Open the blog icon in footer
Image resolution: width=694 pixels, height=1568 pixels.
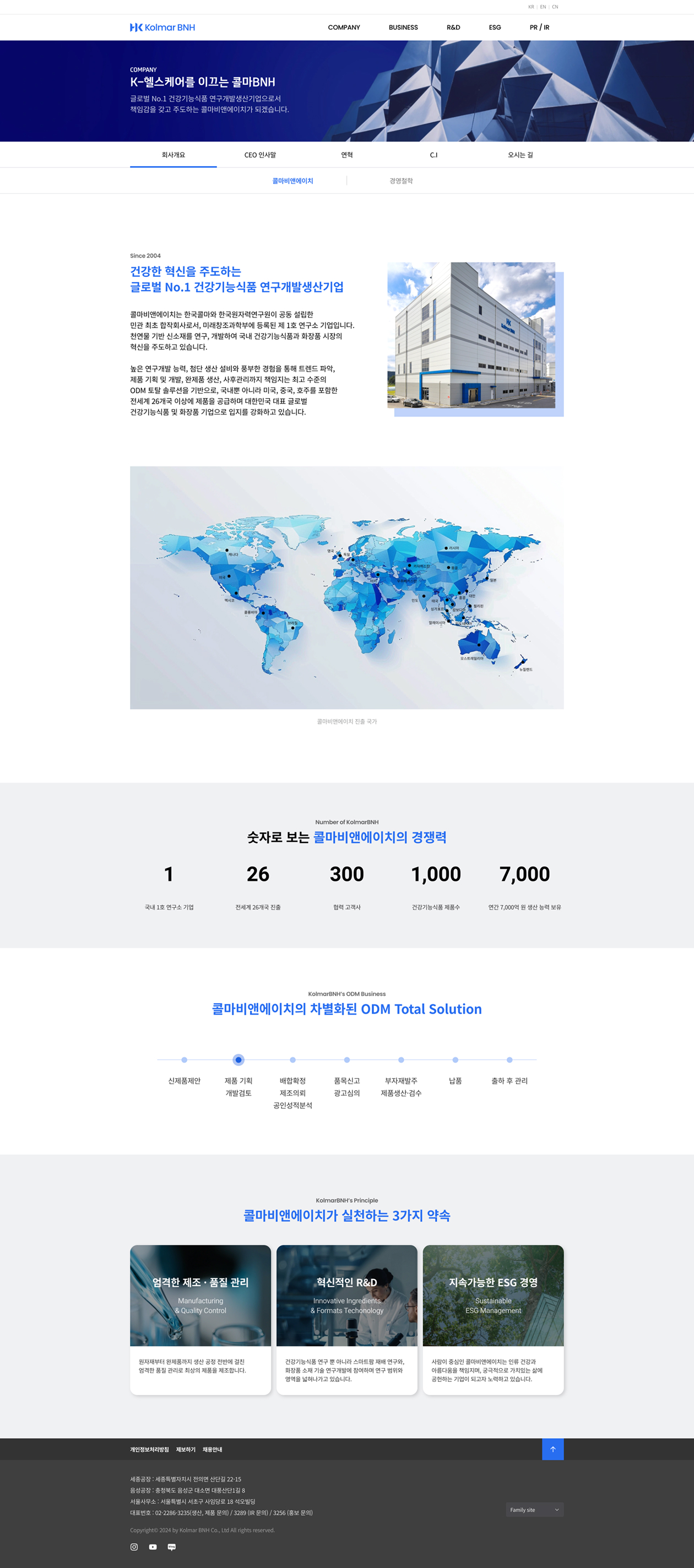coord(172,1547)
